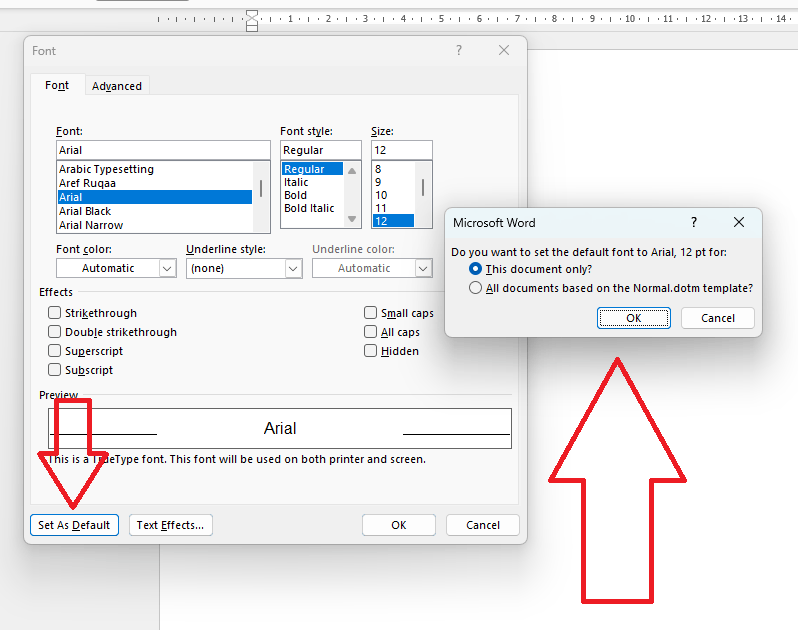Click the ruler indent marker
This screenshot has width=798, height=630.
coord(252,21)
